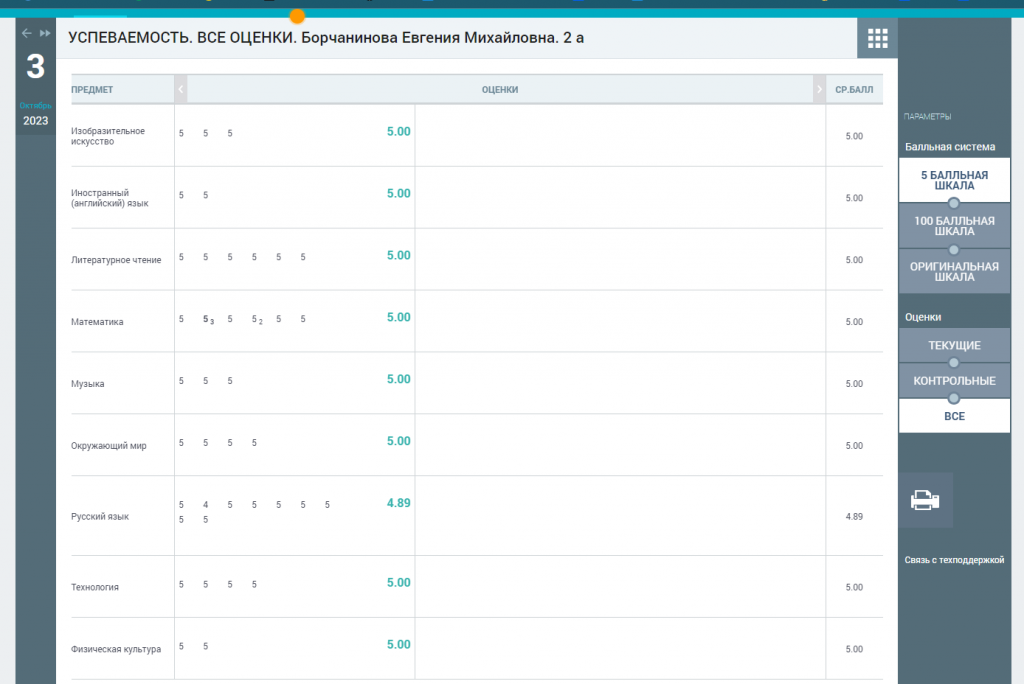Click the large day number 3

tap(35, 68)
